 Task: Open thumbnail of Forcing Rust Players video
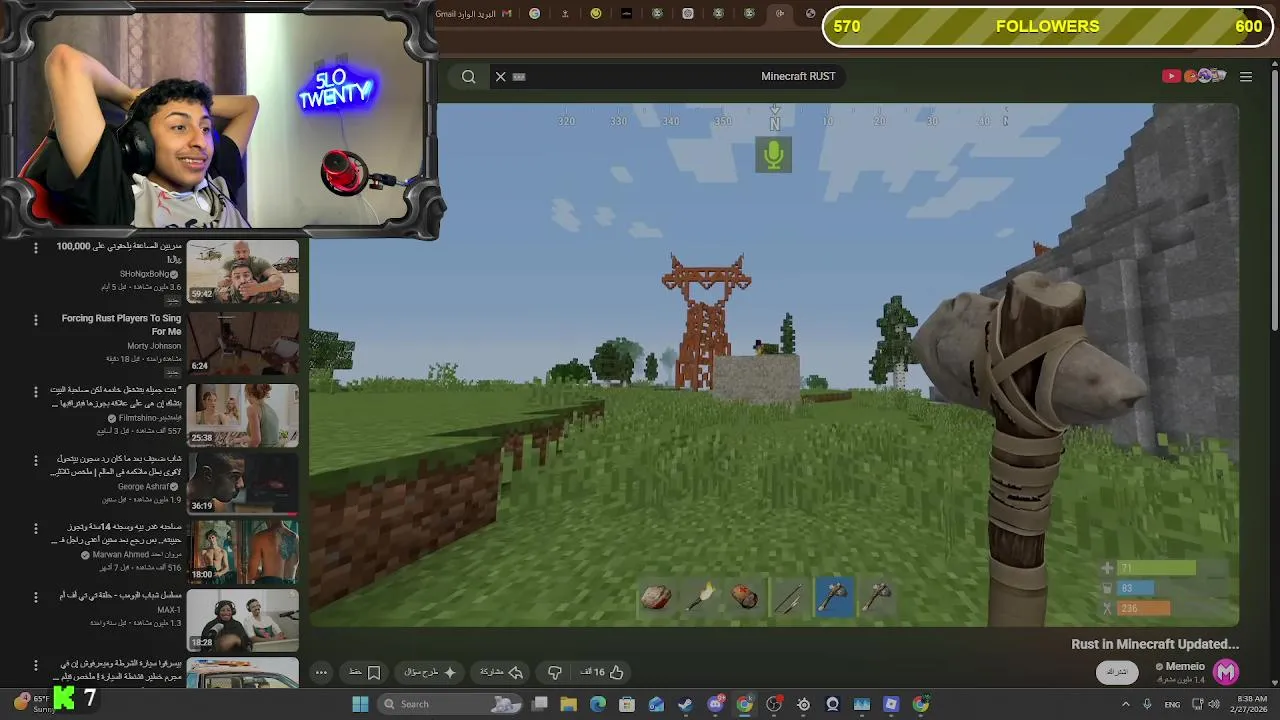point(243,343)
